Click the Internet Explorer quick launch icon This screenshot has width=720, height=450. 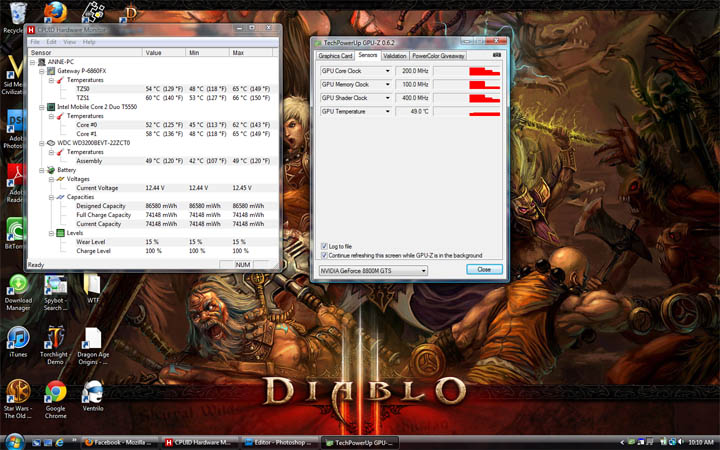tap(59, 443)
